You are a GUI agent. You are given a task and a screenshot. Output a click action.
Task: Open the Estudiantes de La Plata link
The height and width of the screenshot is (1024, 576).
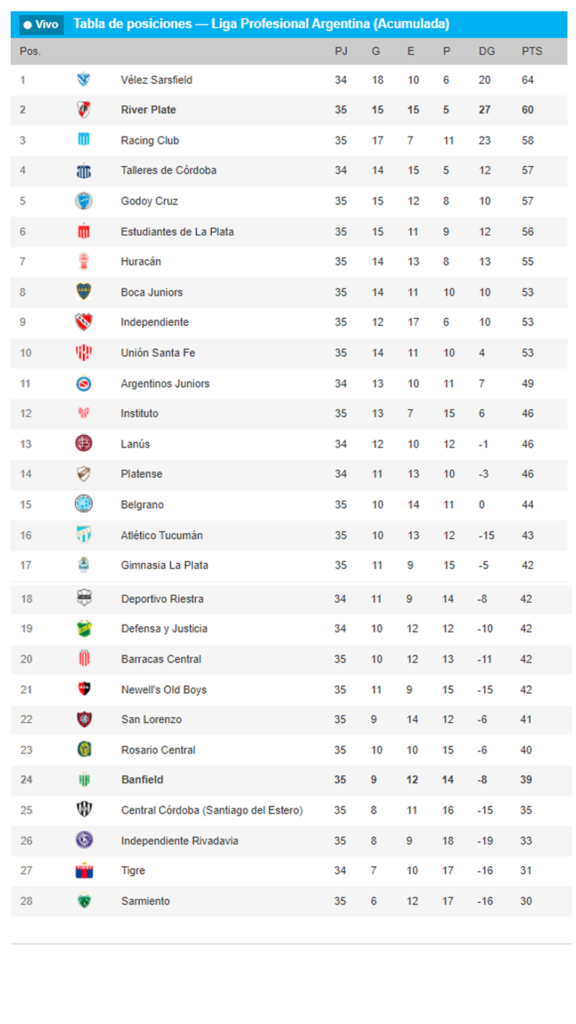[x=177, y=231]
